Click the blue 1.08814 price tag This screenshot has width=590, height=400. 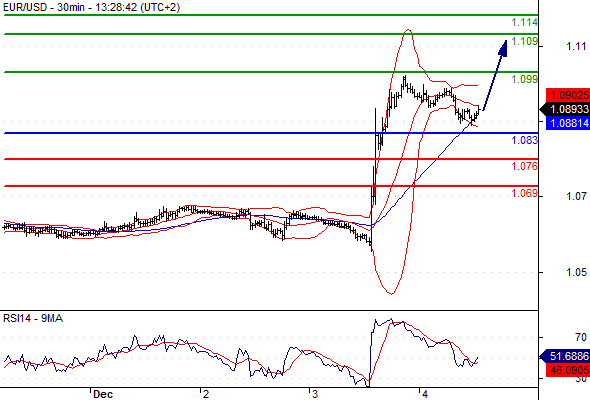point(568,123)
